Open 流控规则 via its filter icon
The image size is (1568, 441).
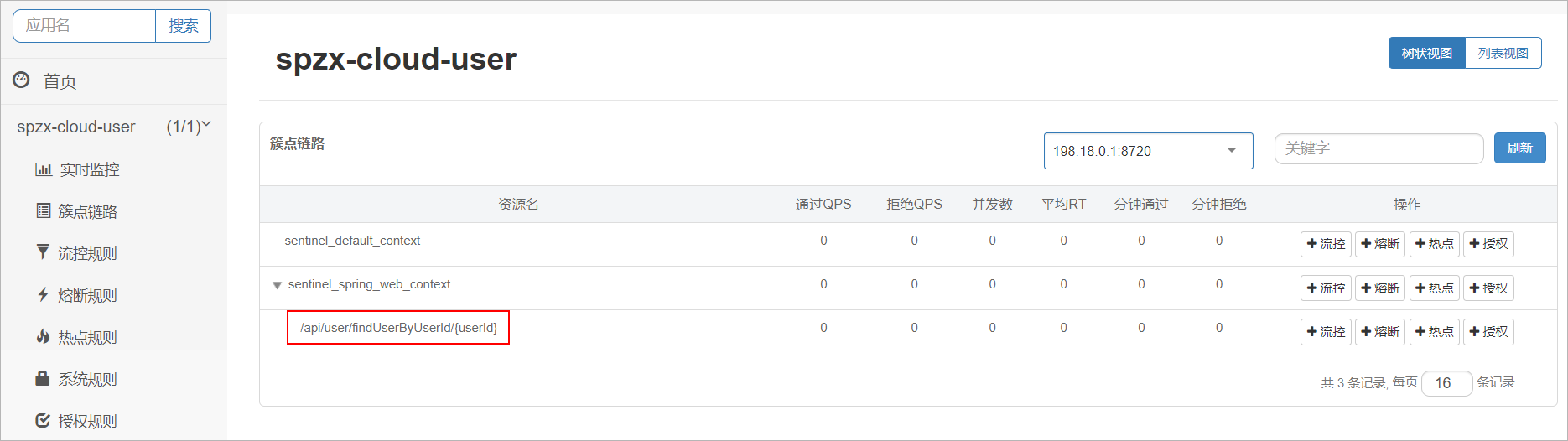(43, 252)
